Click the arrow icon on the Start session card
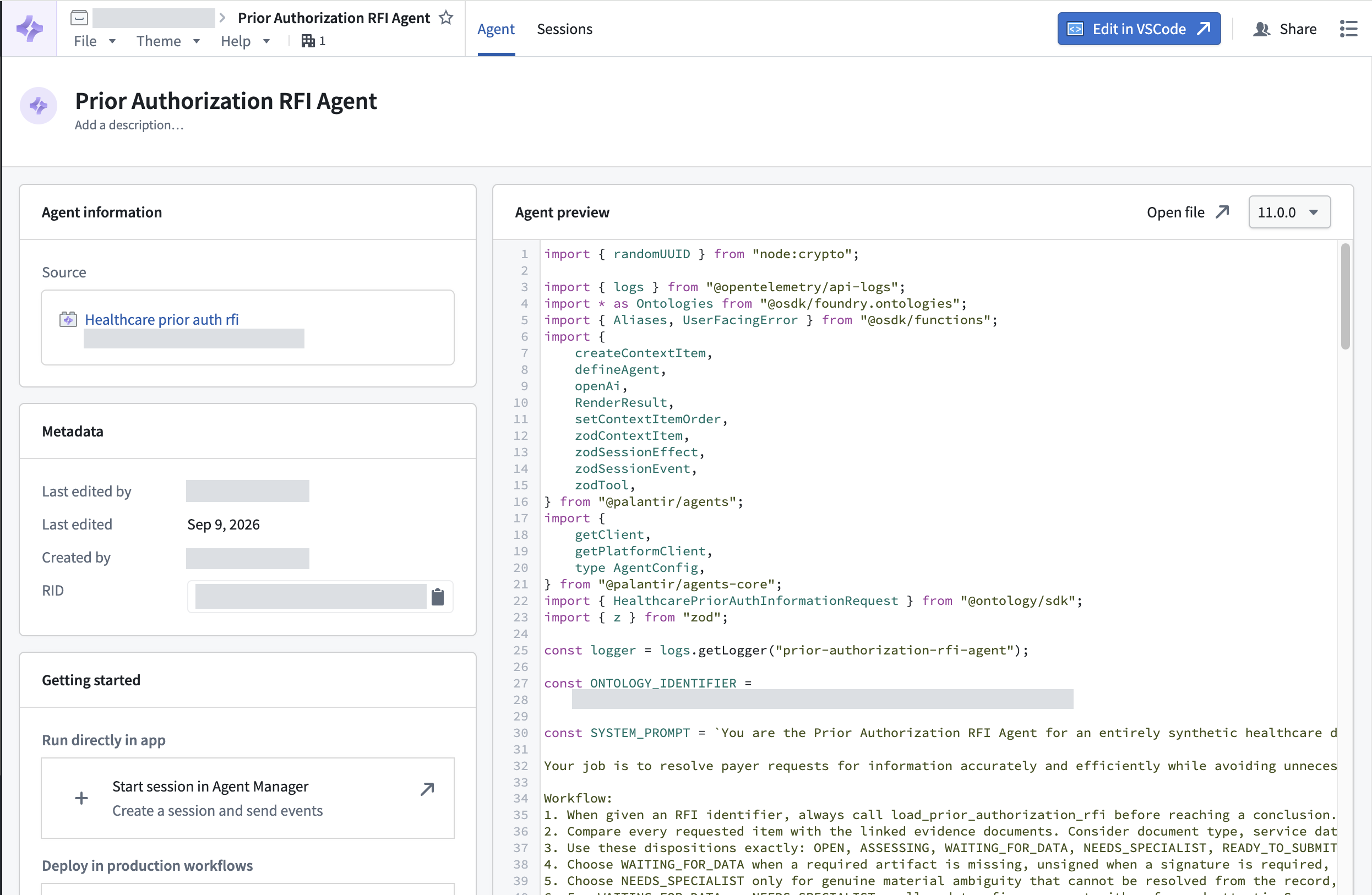1372x895 pixels. coord(427,788)
